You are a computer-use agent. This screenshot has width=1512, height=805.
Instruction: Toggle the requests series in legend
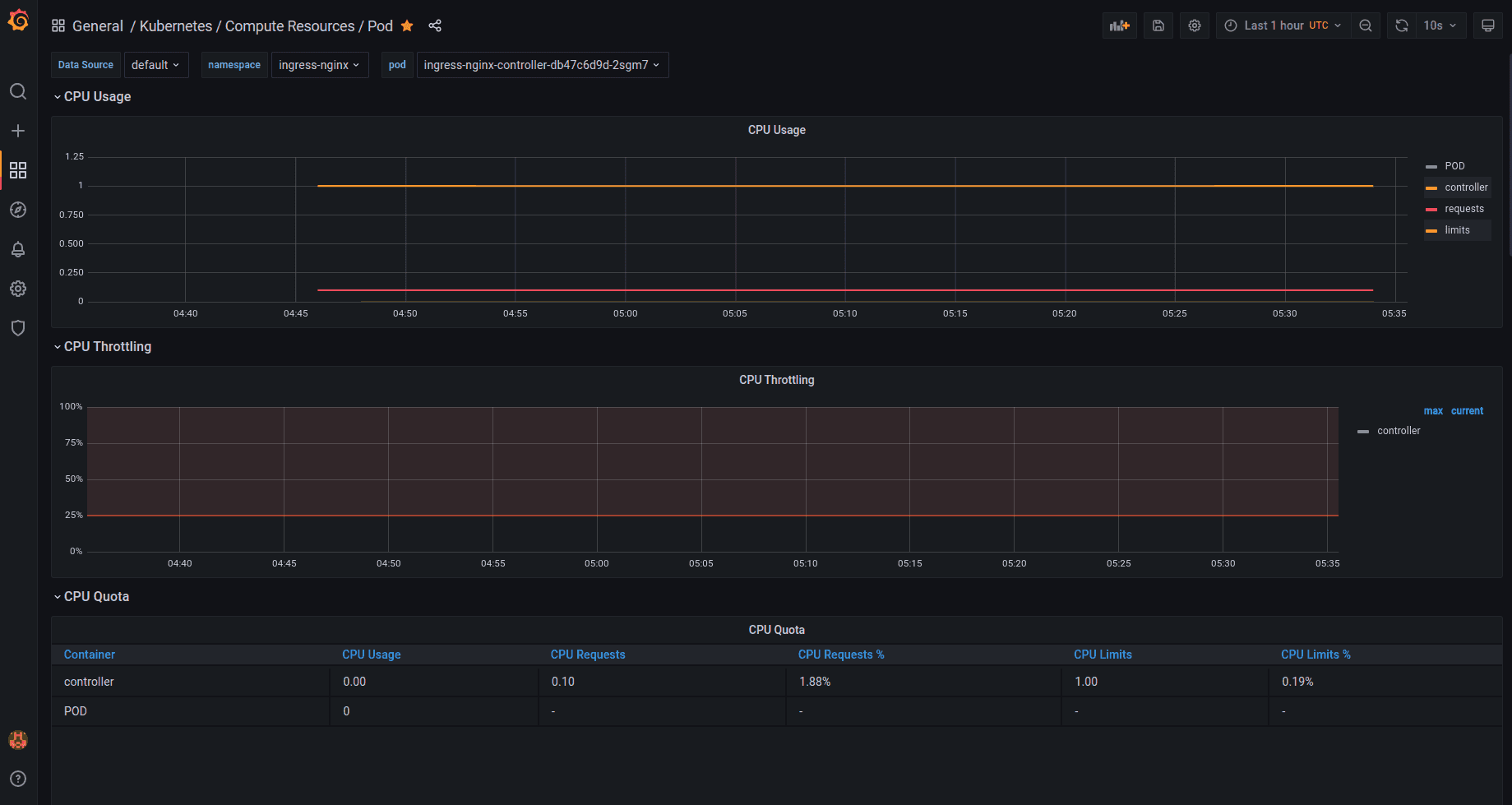click(1463, 209)
